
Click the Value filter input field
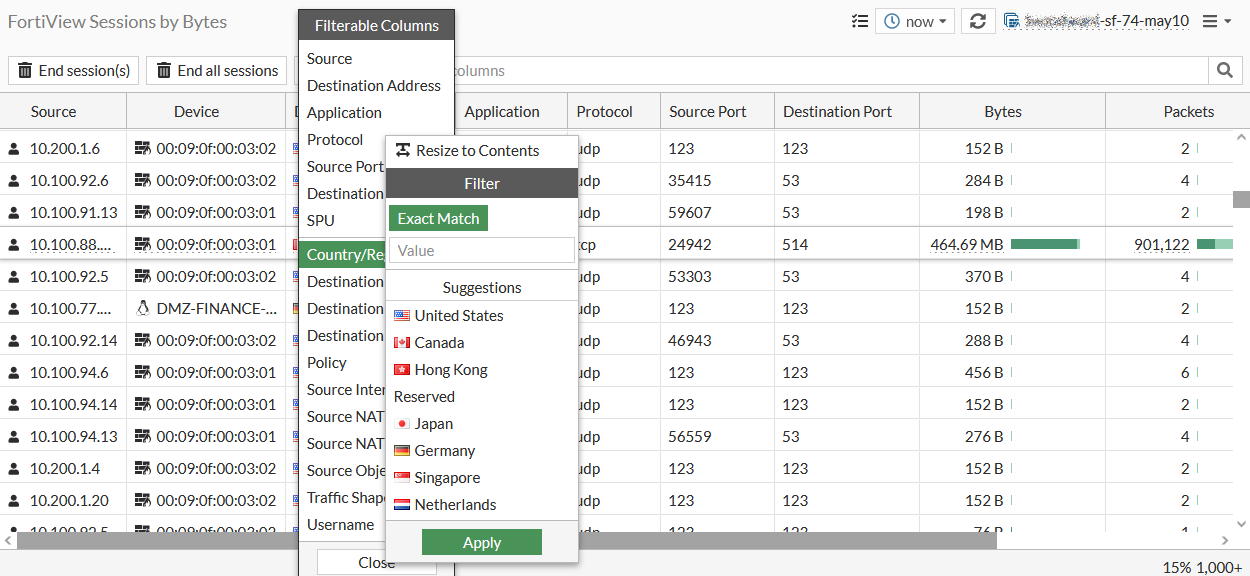(x=481, y=251)
